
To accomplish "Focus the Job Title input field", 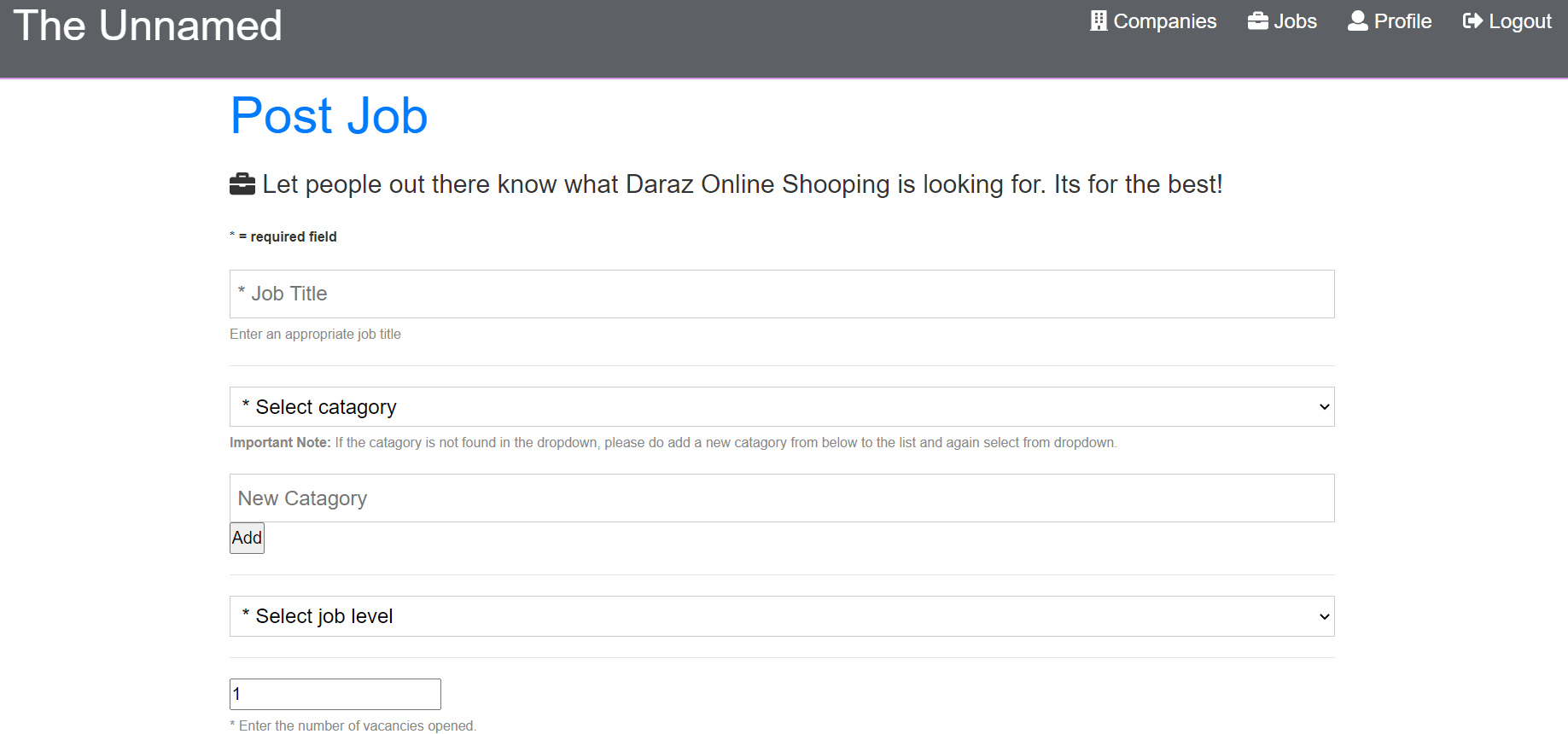I will pyautogui.click(x=782, y=294).
